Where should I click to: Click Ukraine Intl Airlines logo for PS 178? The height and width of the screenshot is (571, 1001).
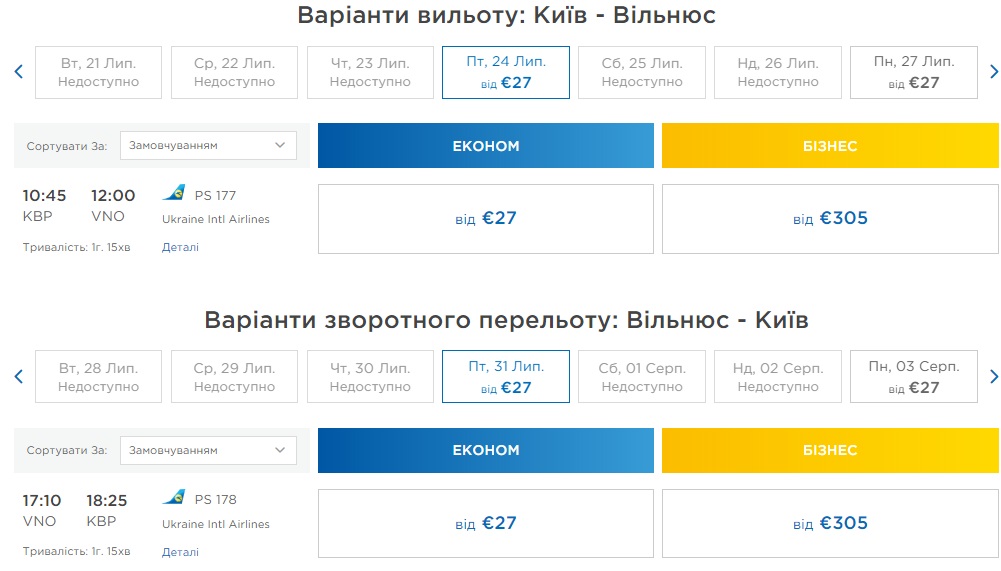[173, 497]
